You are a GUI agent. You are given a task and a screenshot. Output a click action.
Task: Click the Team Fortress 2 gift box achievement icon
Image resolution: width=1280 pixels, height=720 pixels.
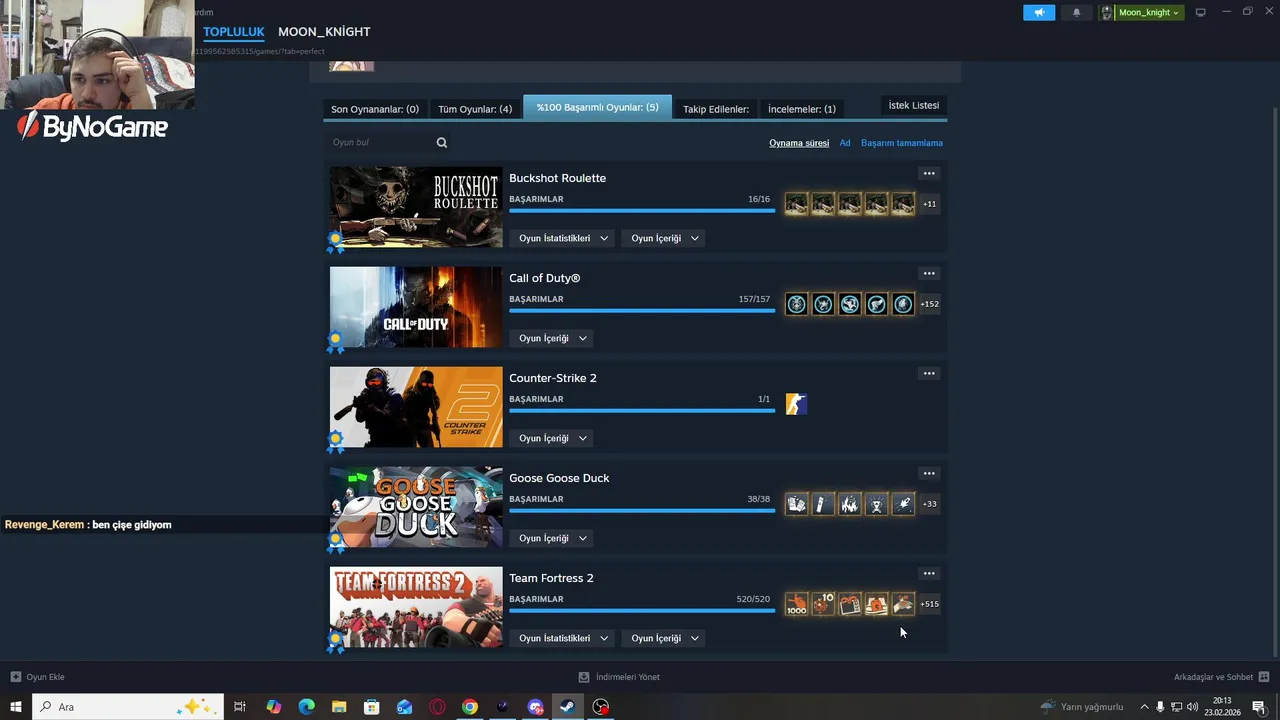(x=850, y=604)
